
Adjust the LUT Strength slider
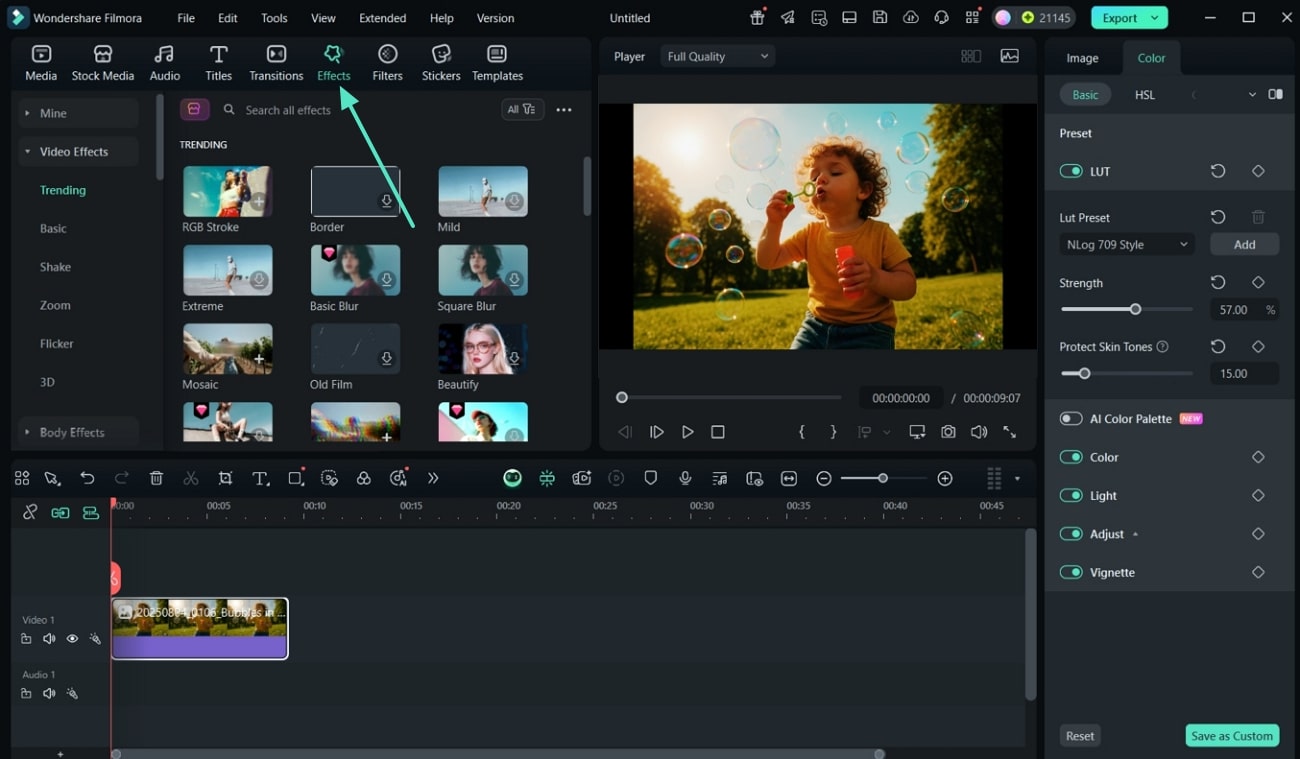(1135, 309)
